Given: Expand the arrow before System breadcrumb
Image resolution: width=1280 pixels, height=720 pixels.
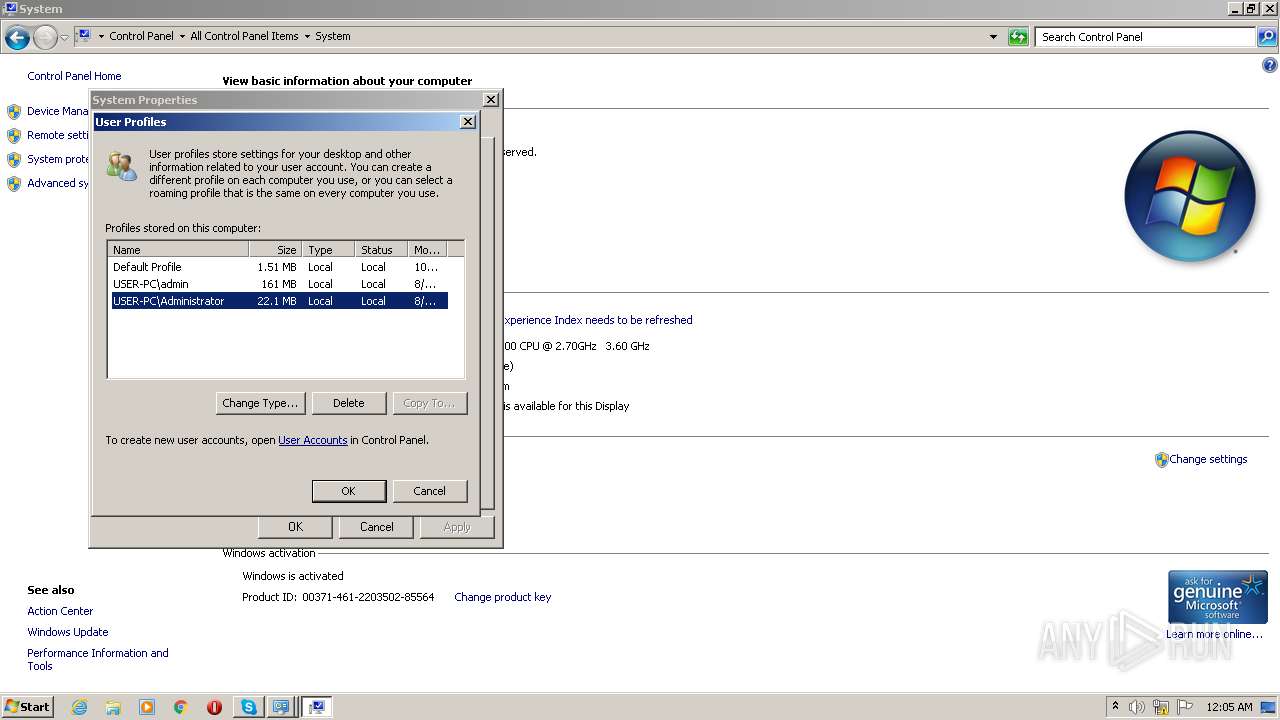Looking at the screenshot, I should click(307, 36).
